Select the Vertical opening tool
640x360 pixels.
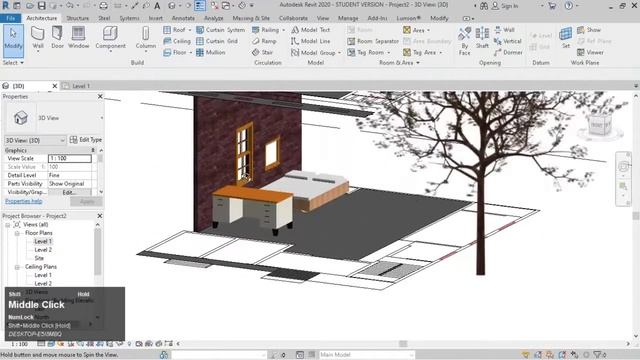coord(508,41)
